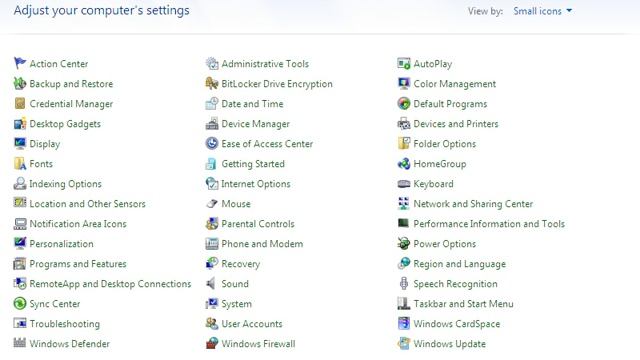Open the System link
Screen dimensions: 640x360
tap(237, 304)
